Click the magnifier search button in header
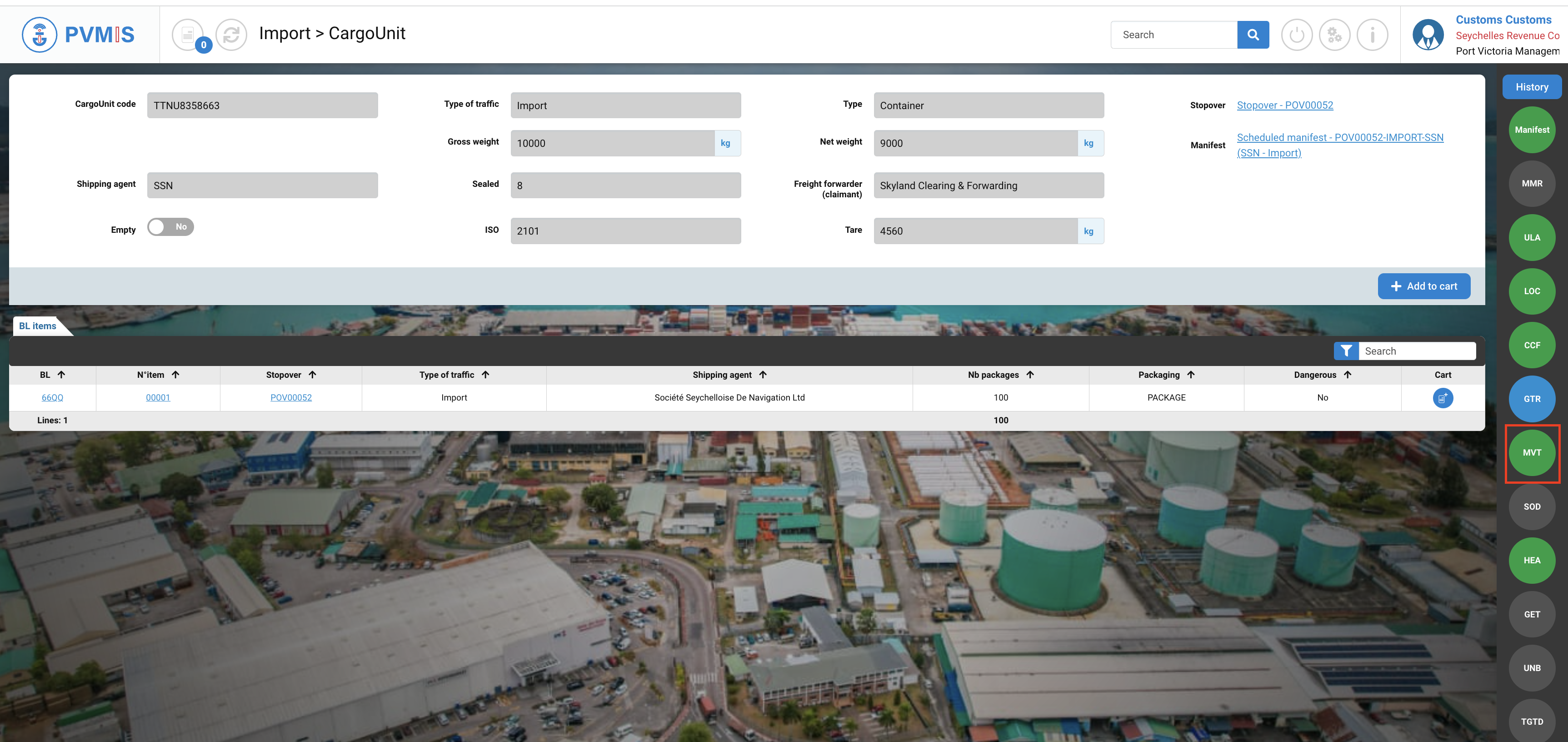Image resolution: width=1568 pixels, height=742 pixels. point(1253,35)
